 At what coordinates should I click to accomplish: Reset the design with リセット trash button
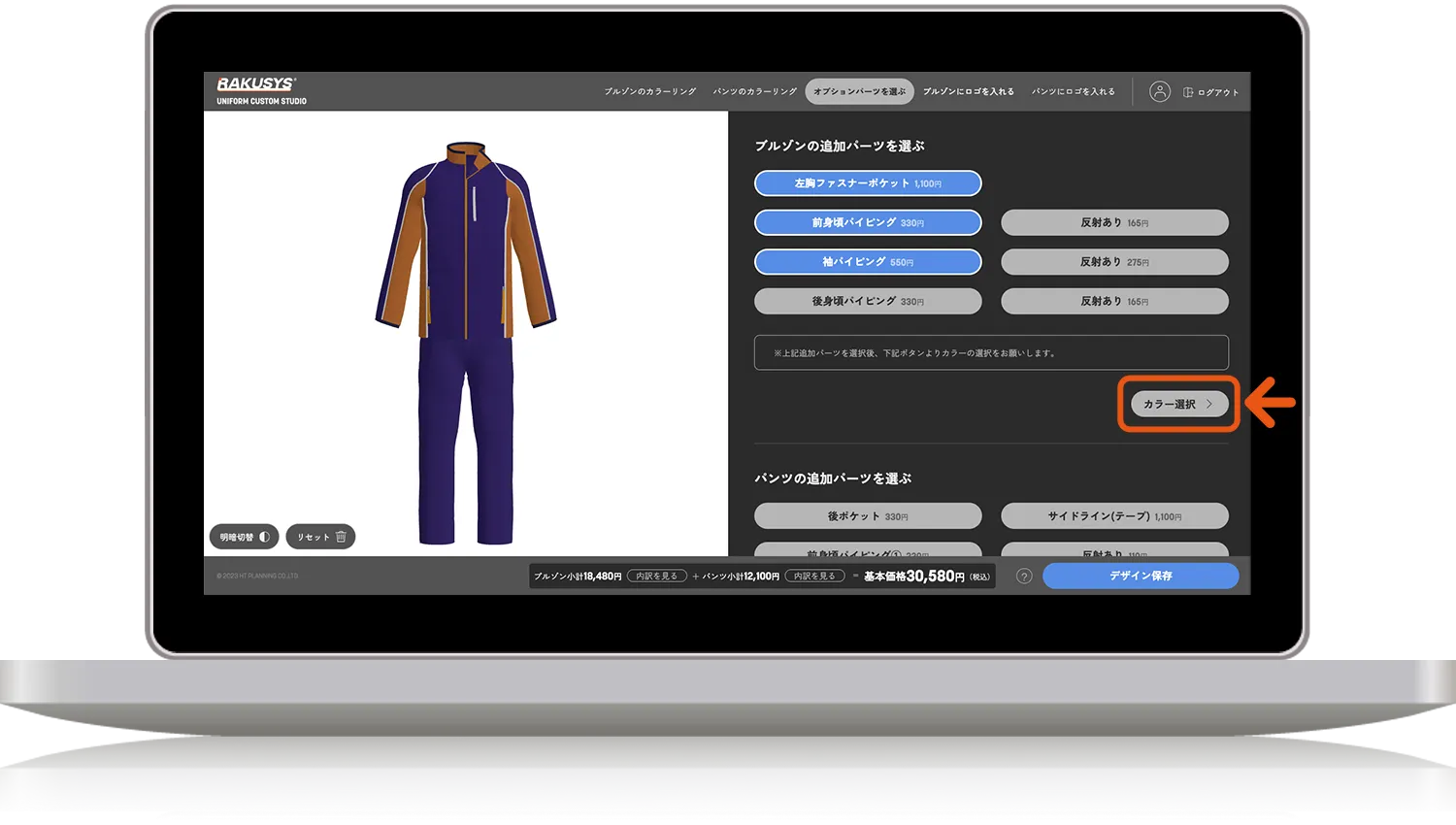point(320,537)
